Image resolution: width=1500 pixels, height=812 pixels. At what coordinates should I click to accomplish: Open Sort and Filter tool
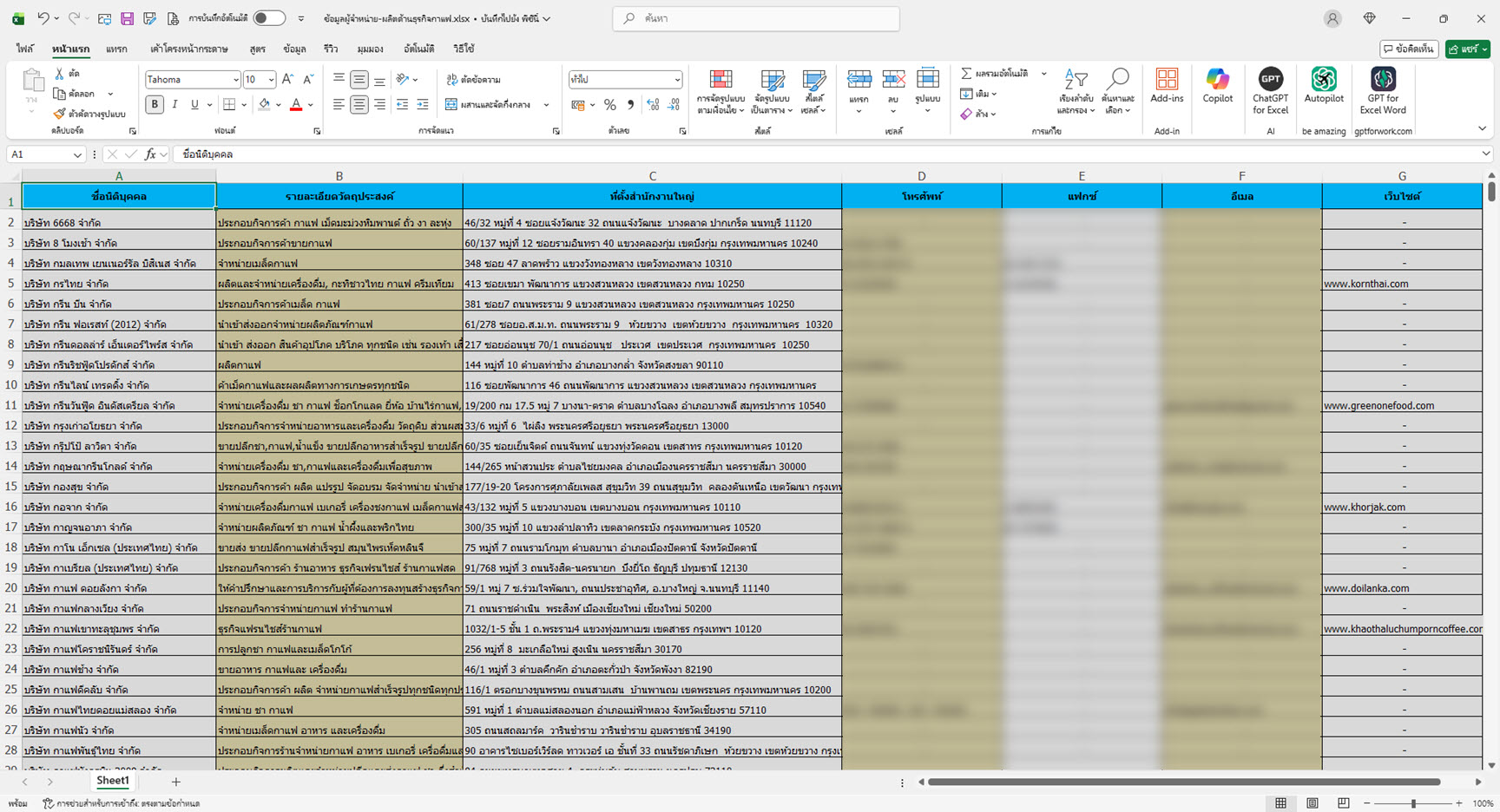1076,91
